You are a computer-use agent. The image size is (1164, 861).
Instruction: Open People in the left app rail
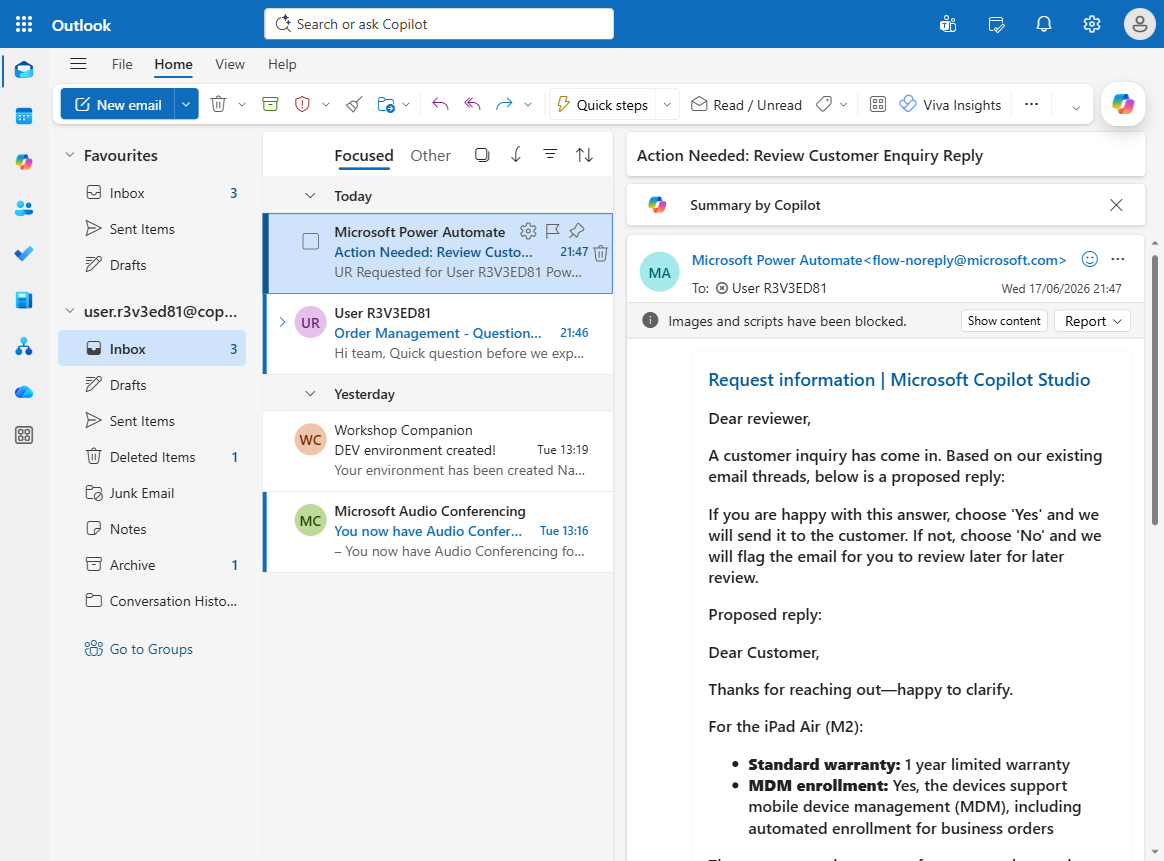click(x=24, y=209)
